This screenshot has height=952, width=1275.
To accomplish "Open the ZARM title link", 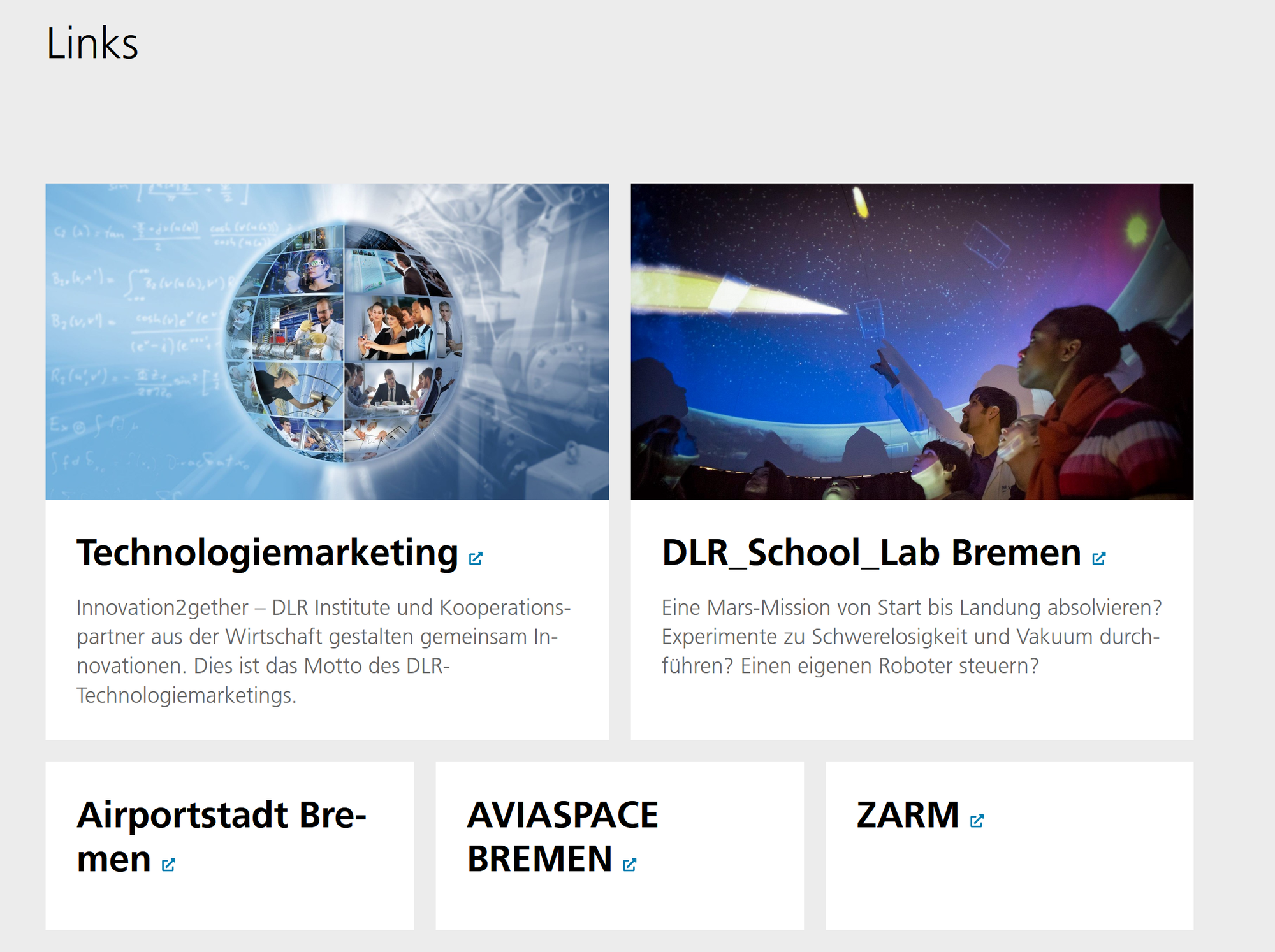I will [908, 815].
